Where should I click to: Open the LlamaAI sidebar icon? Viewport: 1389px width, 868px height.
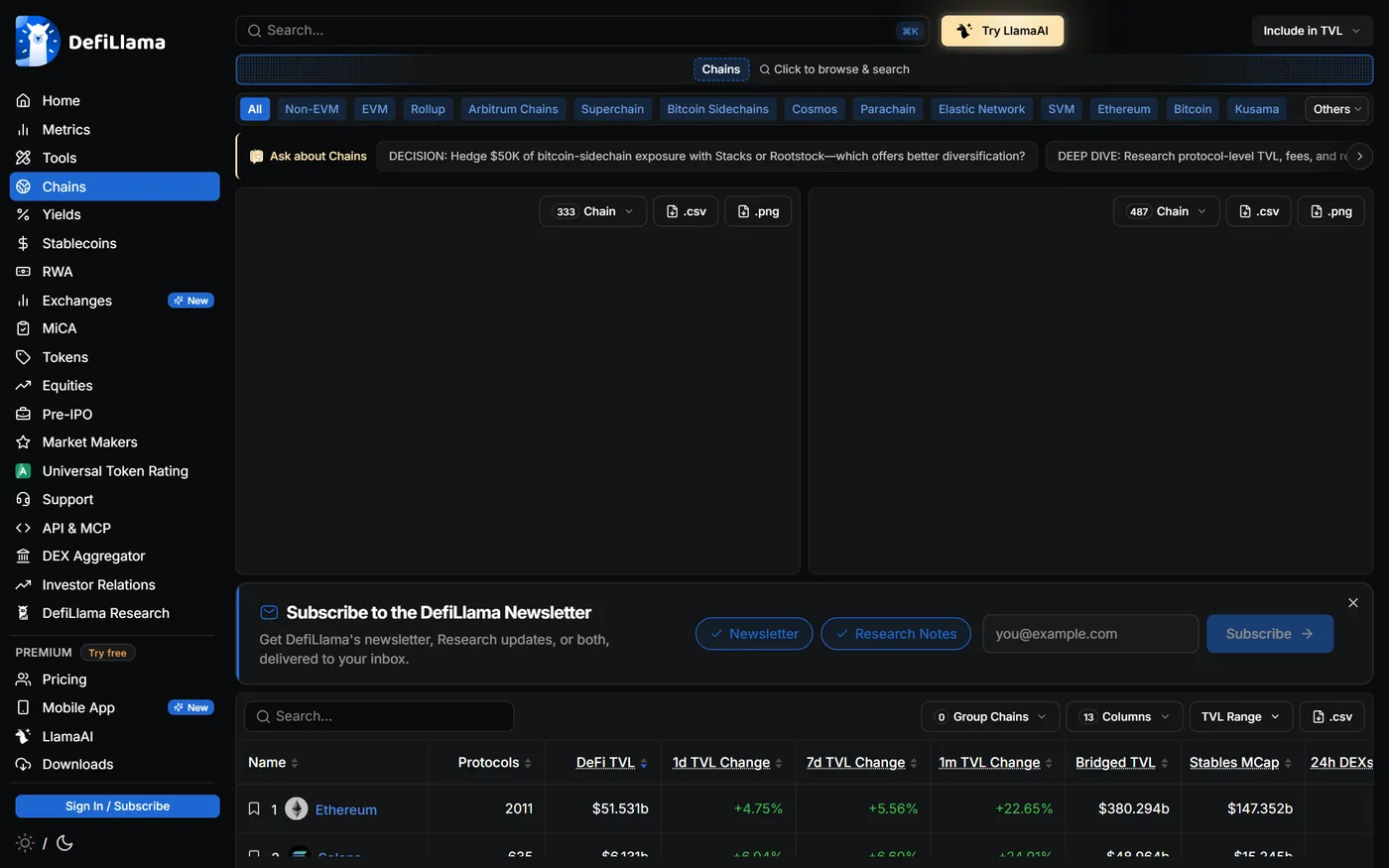pyautogui.click(x=24, y=737)
